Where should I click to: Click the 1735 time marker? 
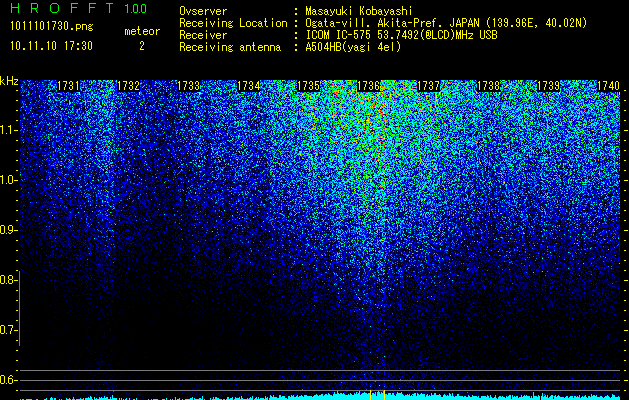click(x=308, y=86)
